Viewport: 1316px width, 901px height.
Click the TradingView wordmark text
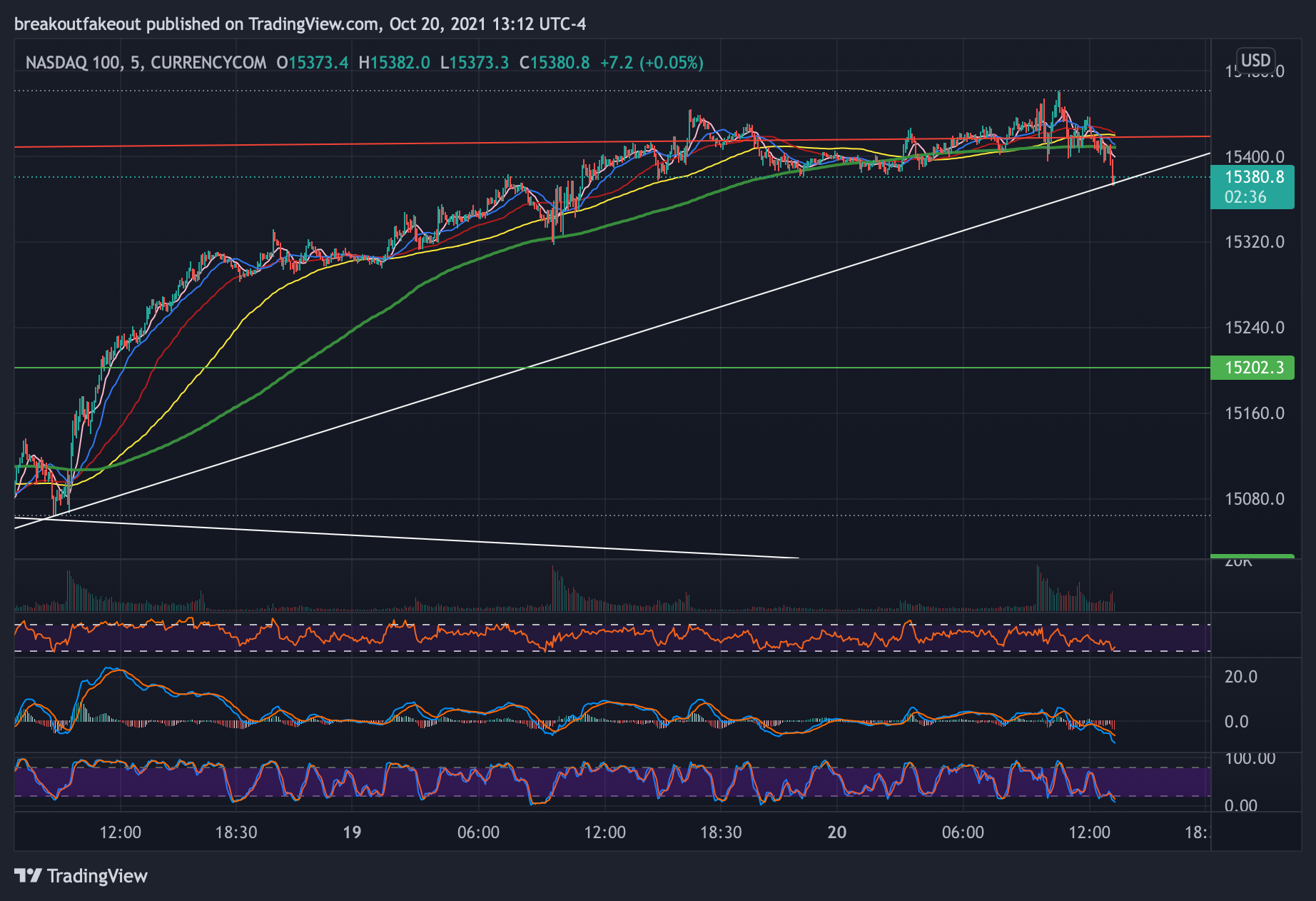click(97, 876)
